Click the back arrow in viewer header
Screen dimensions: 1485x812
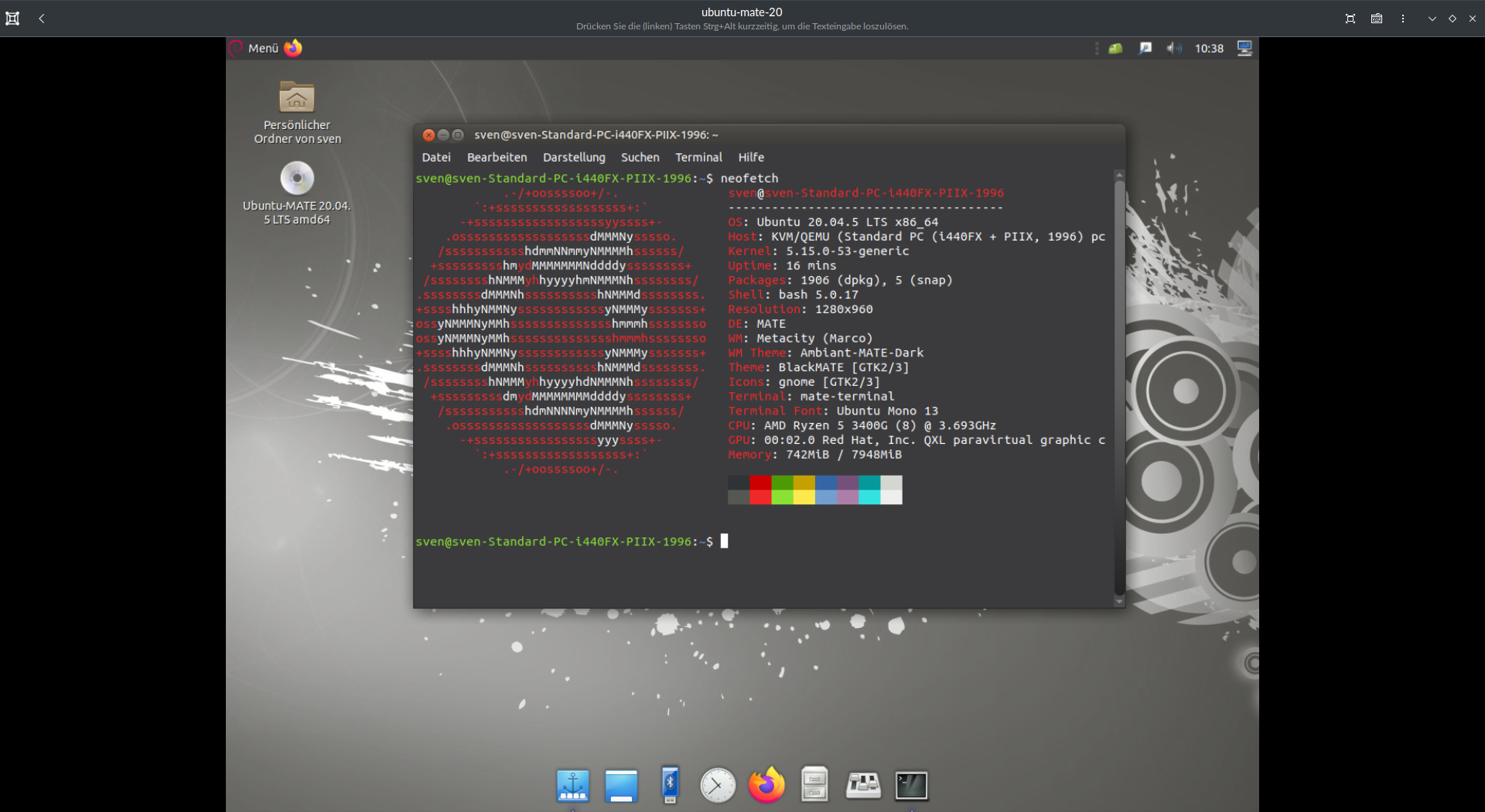click(42, 19)
